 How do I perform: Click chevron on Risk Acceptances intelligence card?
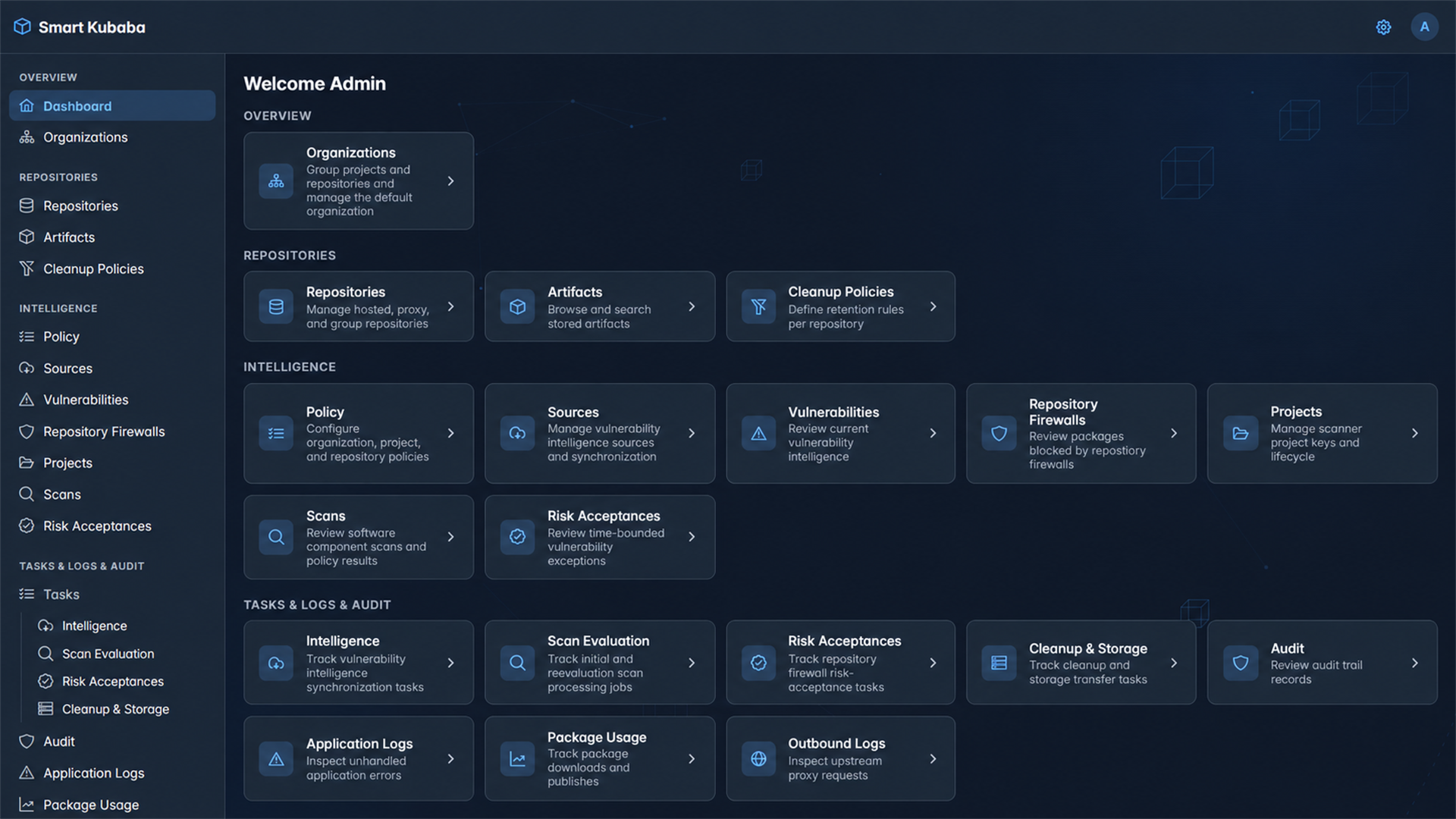[x=692, y=537]
